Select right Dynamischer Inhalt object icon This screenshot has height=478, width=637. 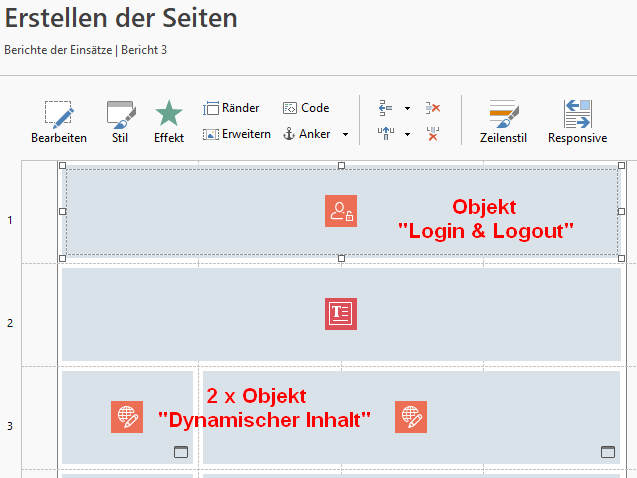[x=411, y=417]
